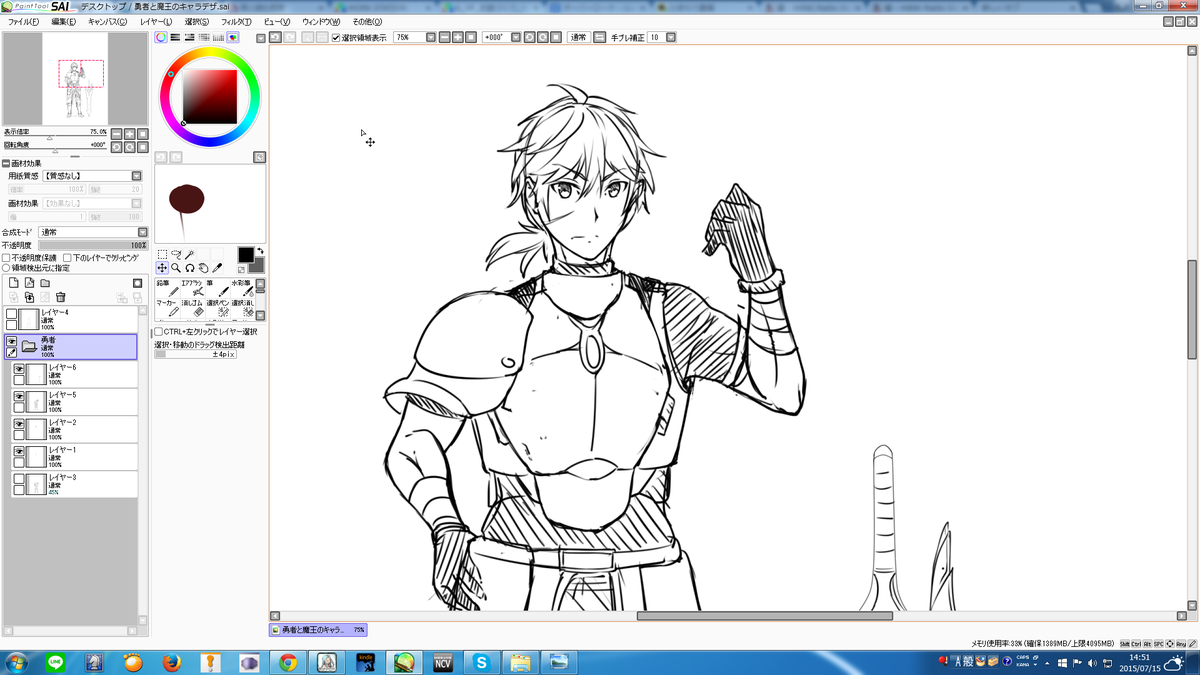Viewport: 1200px width, 675px height.
Task: Create a new normal layer
Action: pyautogui.click(x=13, y=283)
